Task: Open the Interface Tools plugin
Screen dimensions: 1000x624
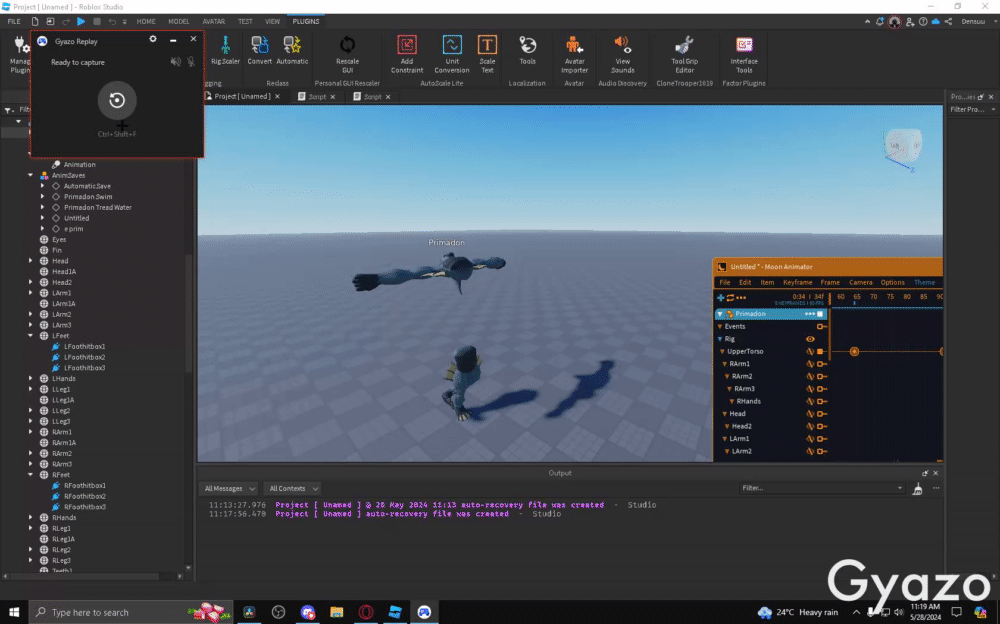Action: point(744,54)
